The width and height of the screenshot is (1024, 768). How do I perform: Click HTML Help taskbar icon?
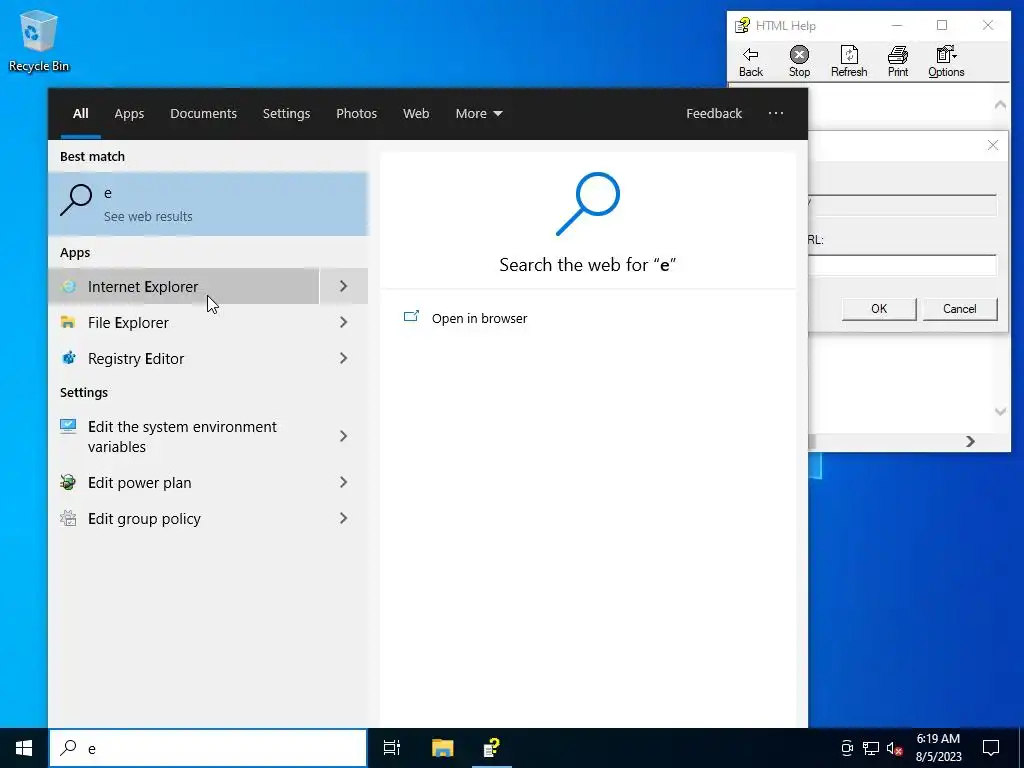tap(491, 748)
